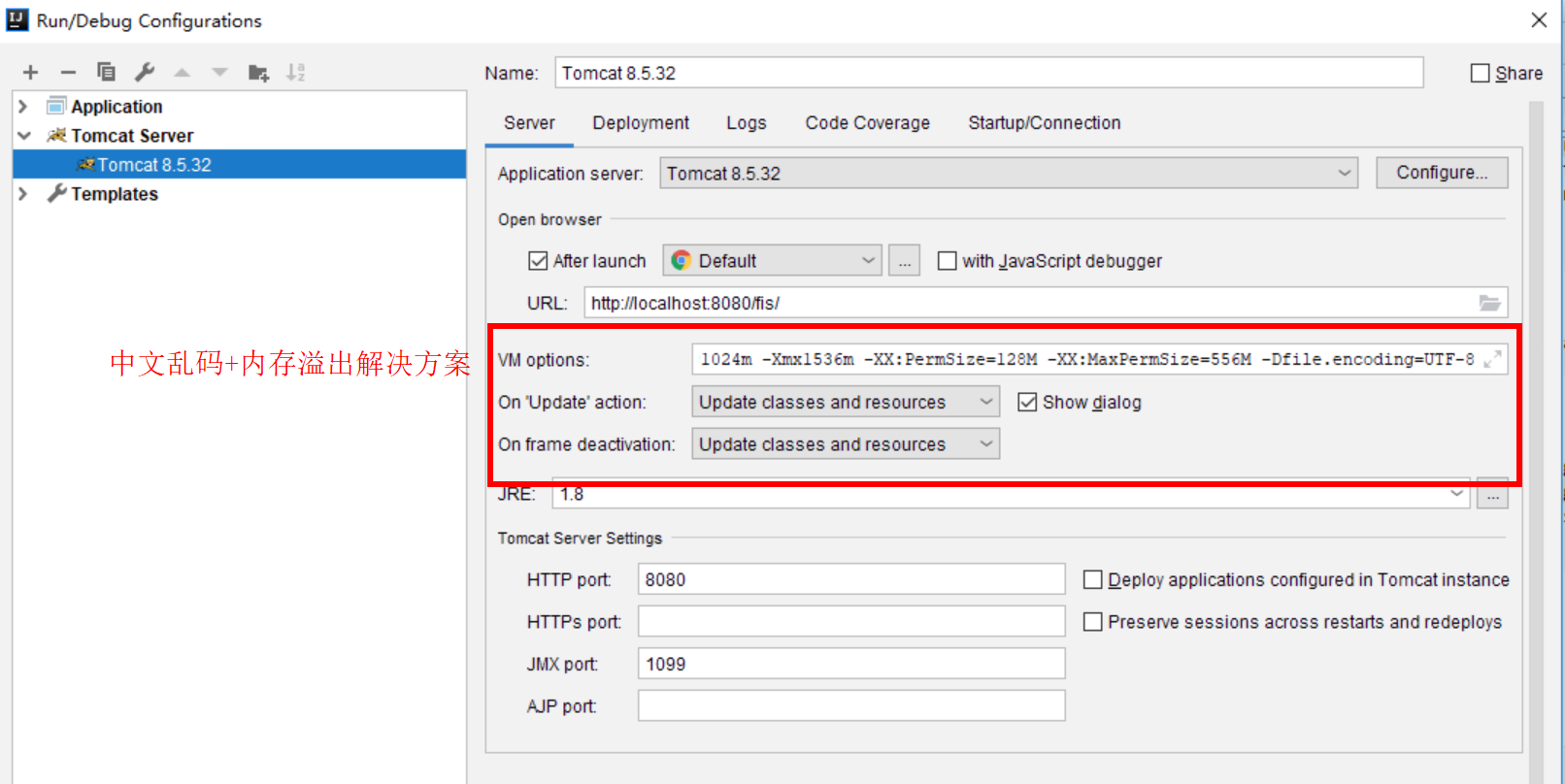
Task: Click the Templates wrench icon
Action: (x=56, y=193)
